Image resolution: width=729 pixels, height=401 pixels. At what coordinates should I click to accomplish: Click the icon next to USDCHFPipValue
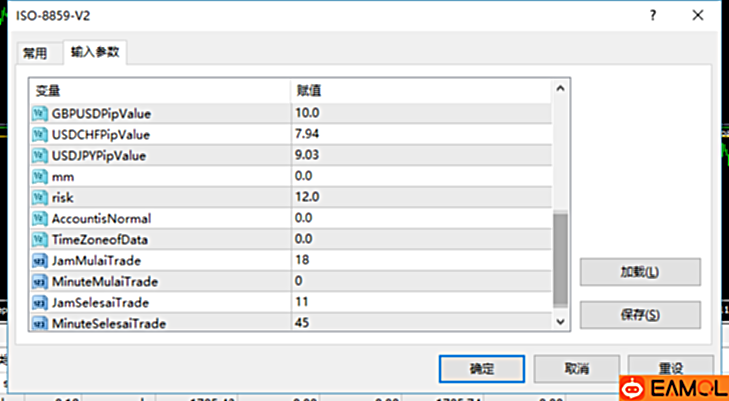[40, 134]
